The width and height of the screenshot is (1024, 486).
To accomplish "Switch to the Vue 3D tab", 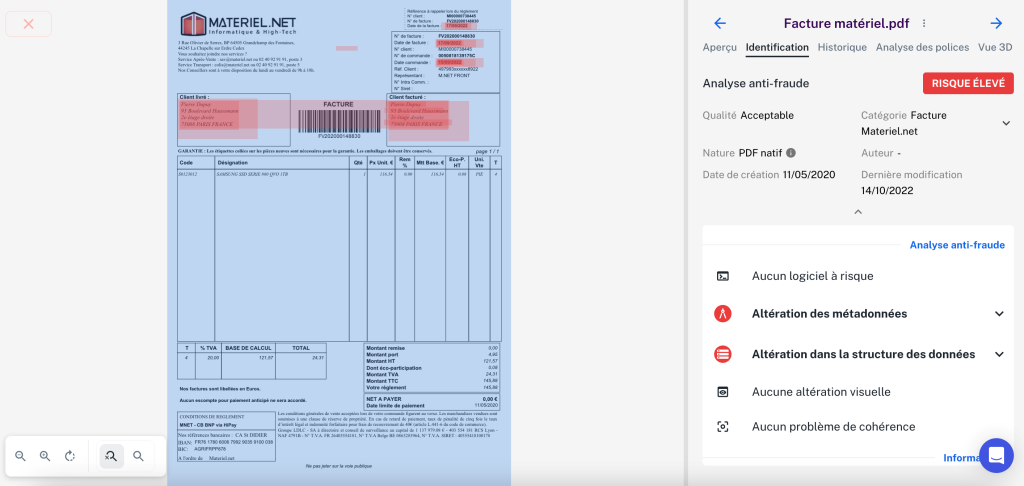I will point(995,47).
